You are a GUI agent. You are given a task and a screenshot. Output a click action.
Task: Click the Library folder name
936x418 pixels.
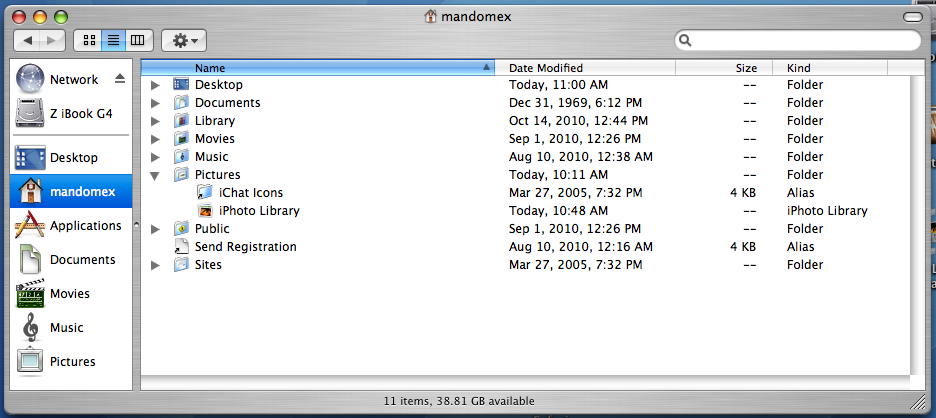(215, 121)
